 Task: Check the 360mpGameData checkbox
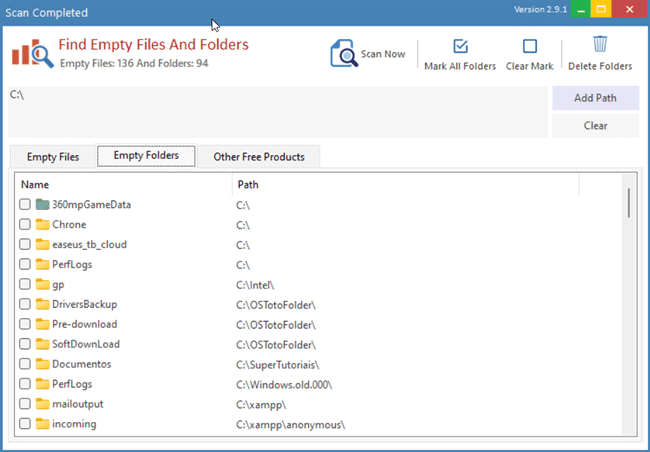tap(25, 204)
